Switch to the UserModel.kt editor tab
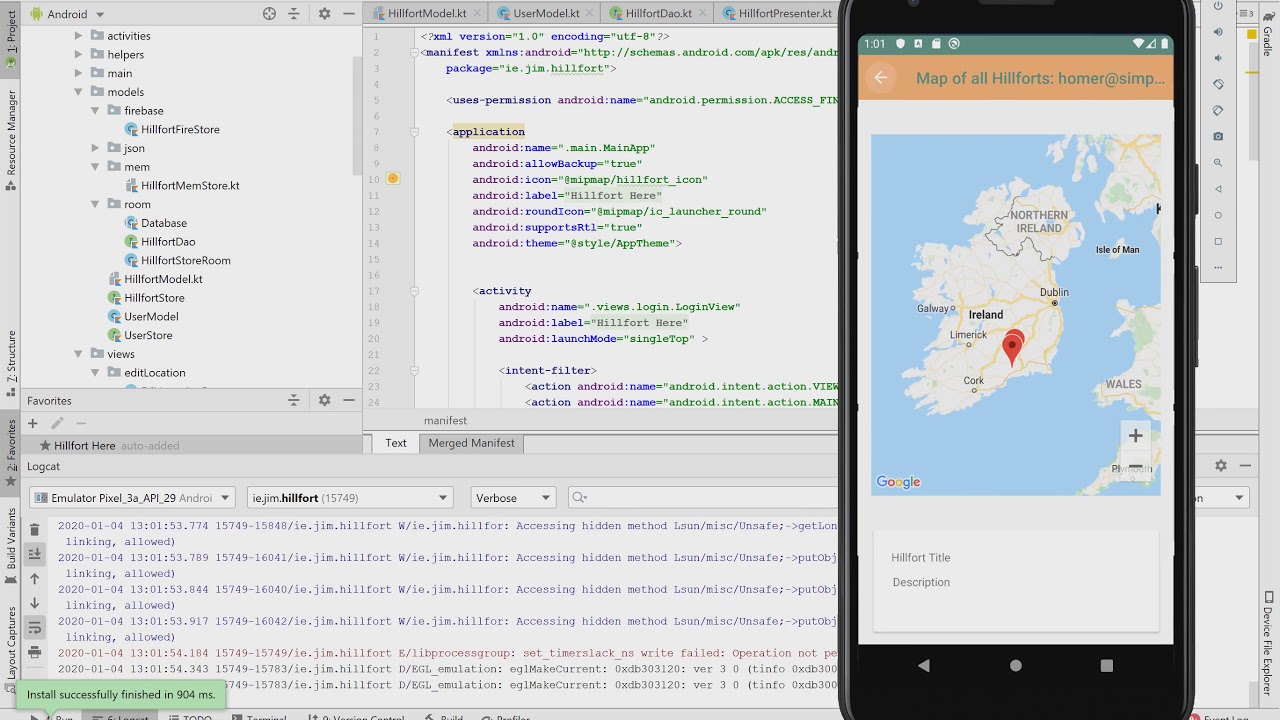Screen dimensions: 1280x720 tap(545, 14)
